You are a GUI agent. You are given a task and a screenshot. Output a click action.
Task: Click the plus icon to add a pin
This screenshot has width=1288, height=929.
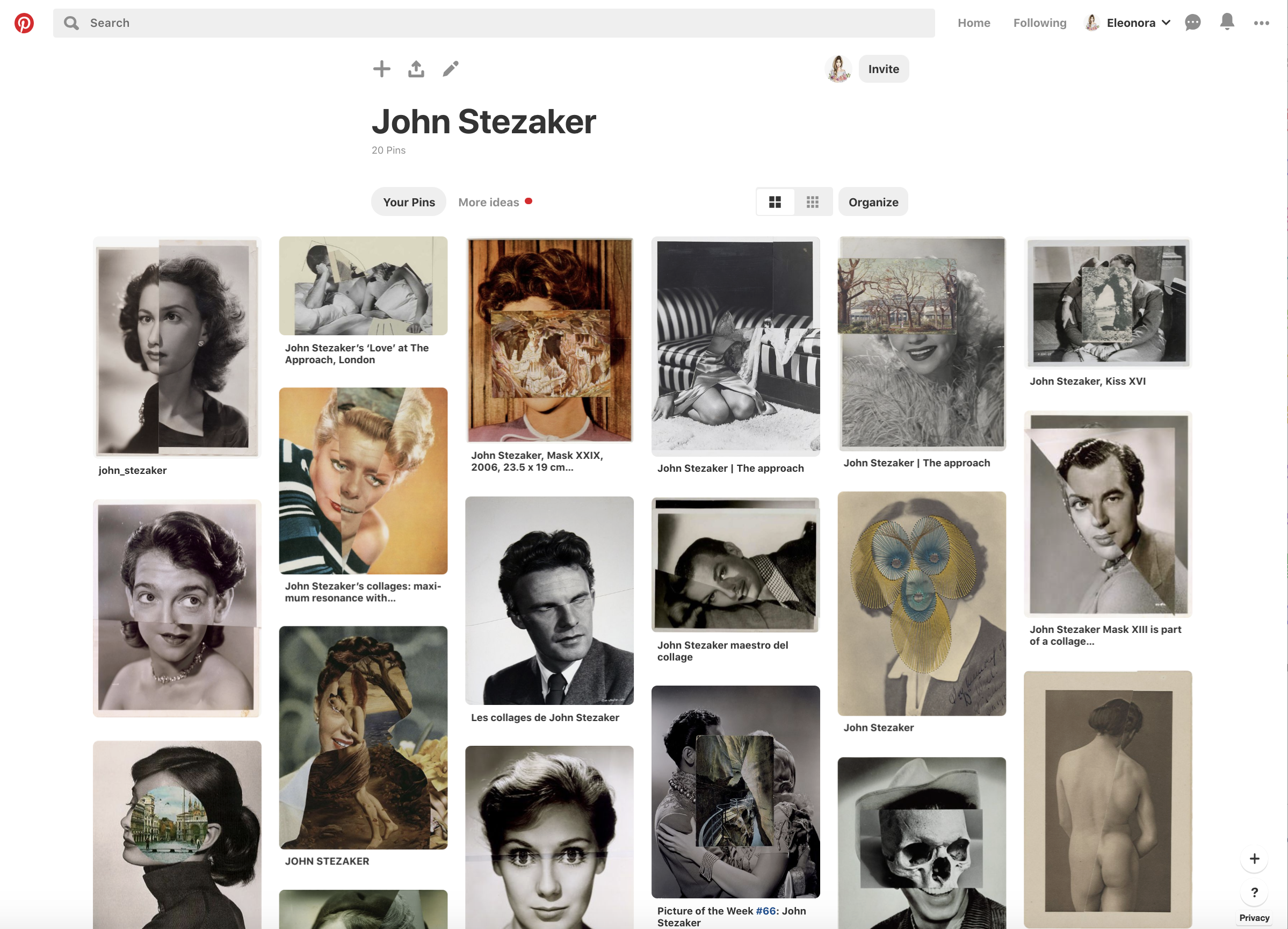click(x=382, y=69)
